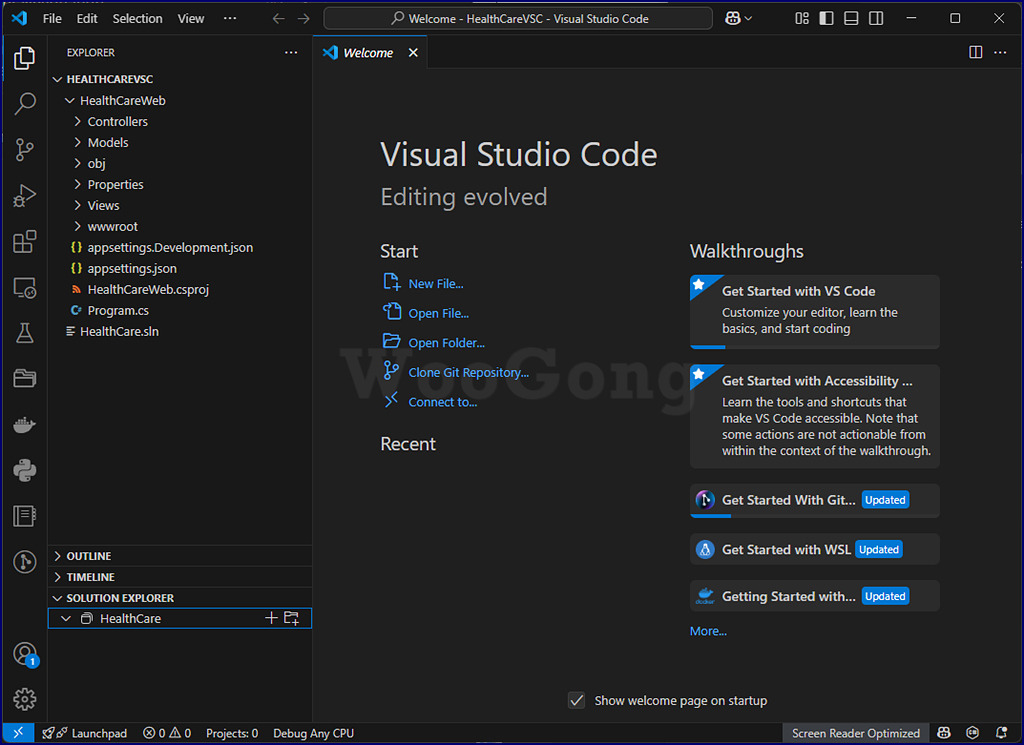
Task: Open the Extensions view icon
Action: click(25, 242)
